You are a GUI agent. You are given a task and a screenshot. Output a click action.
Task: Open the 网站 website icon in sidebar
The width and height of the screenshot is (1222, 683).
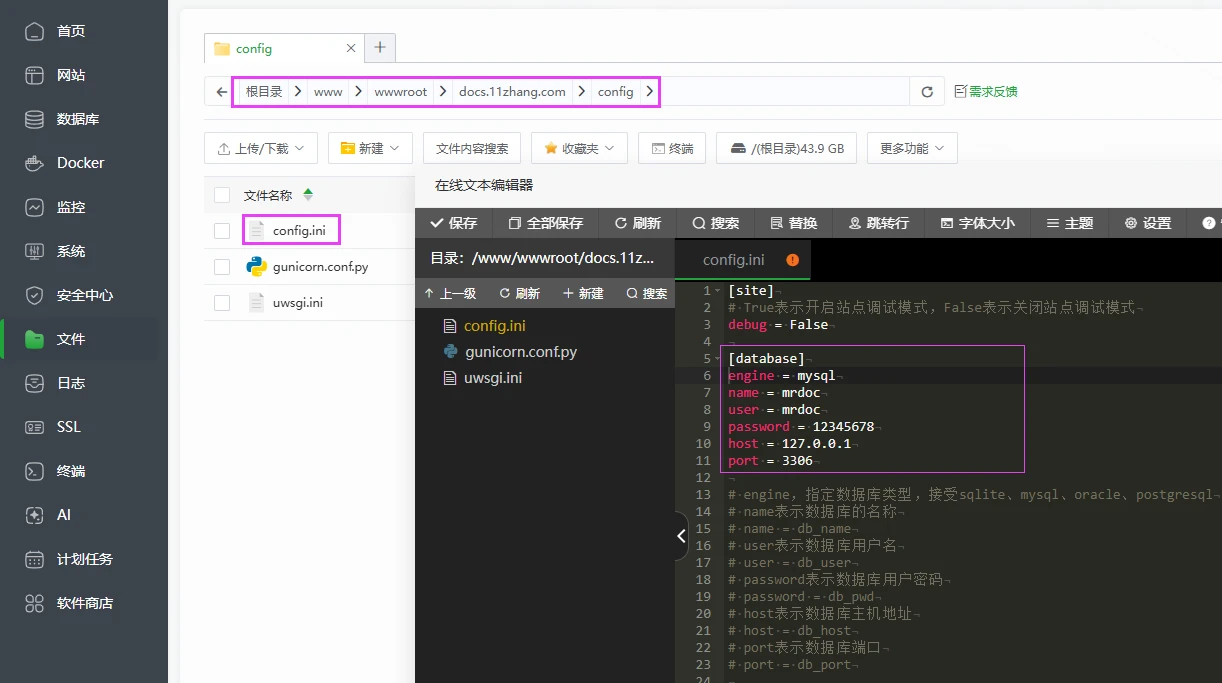(x=35, y=75)
